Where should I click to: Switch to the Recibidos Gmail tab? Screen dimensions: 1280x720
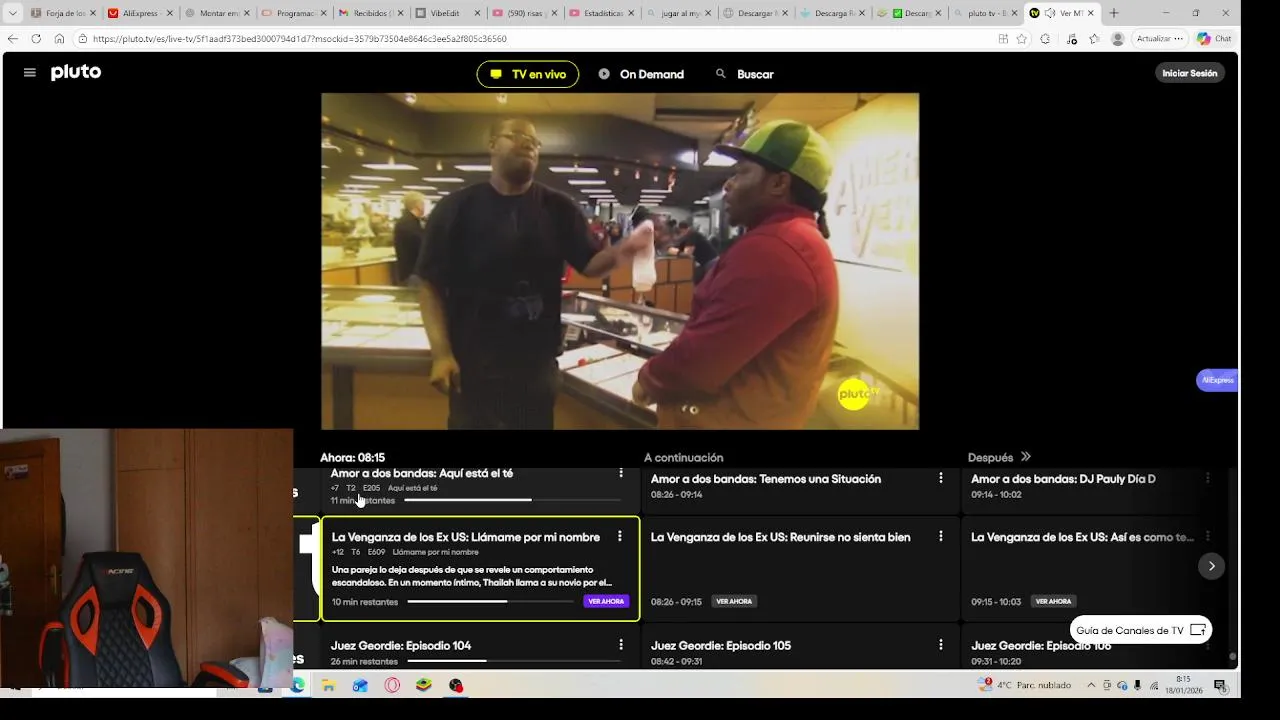(x=369, y=13)
